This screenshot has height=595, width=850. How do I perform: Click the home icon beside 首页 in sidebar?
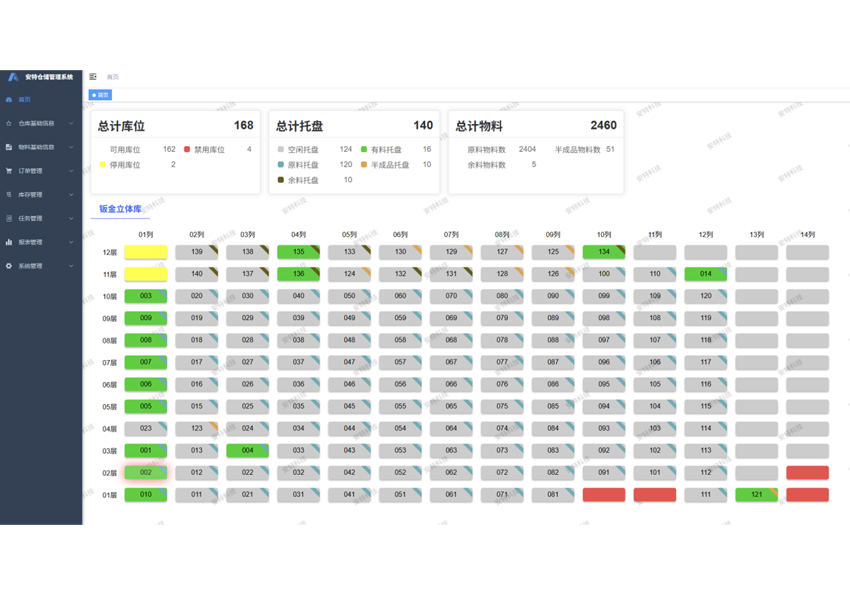(x=9, y=100)
